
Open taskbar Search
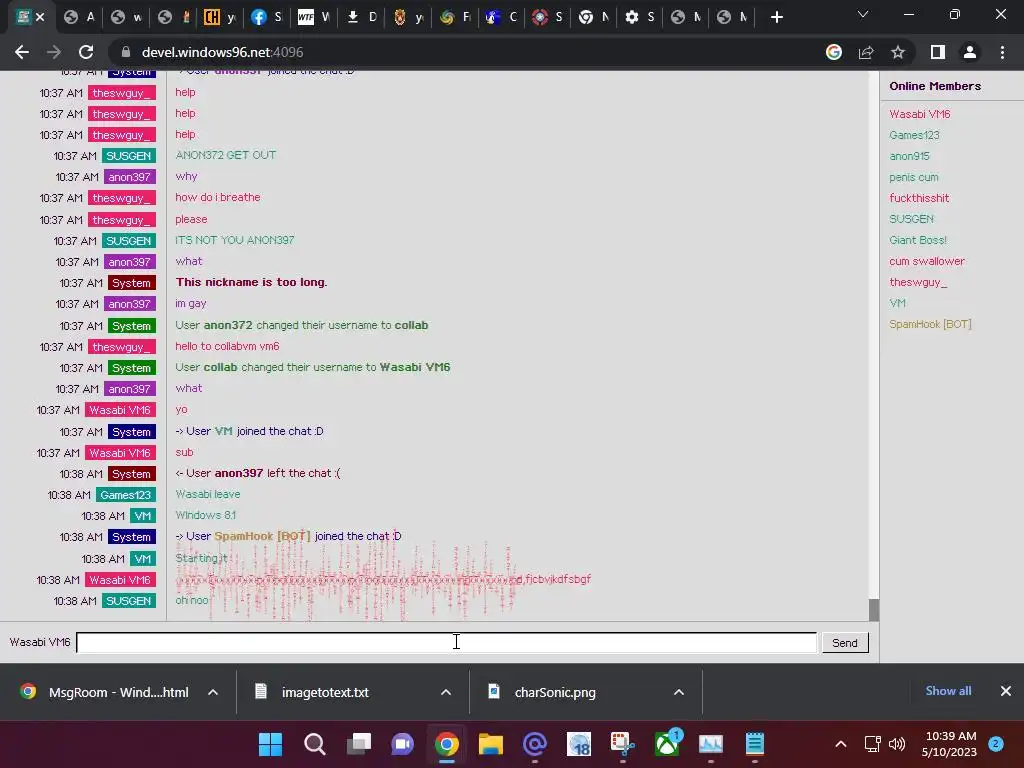(x=315, y=744)
